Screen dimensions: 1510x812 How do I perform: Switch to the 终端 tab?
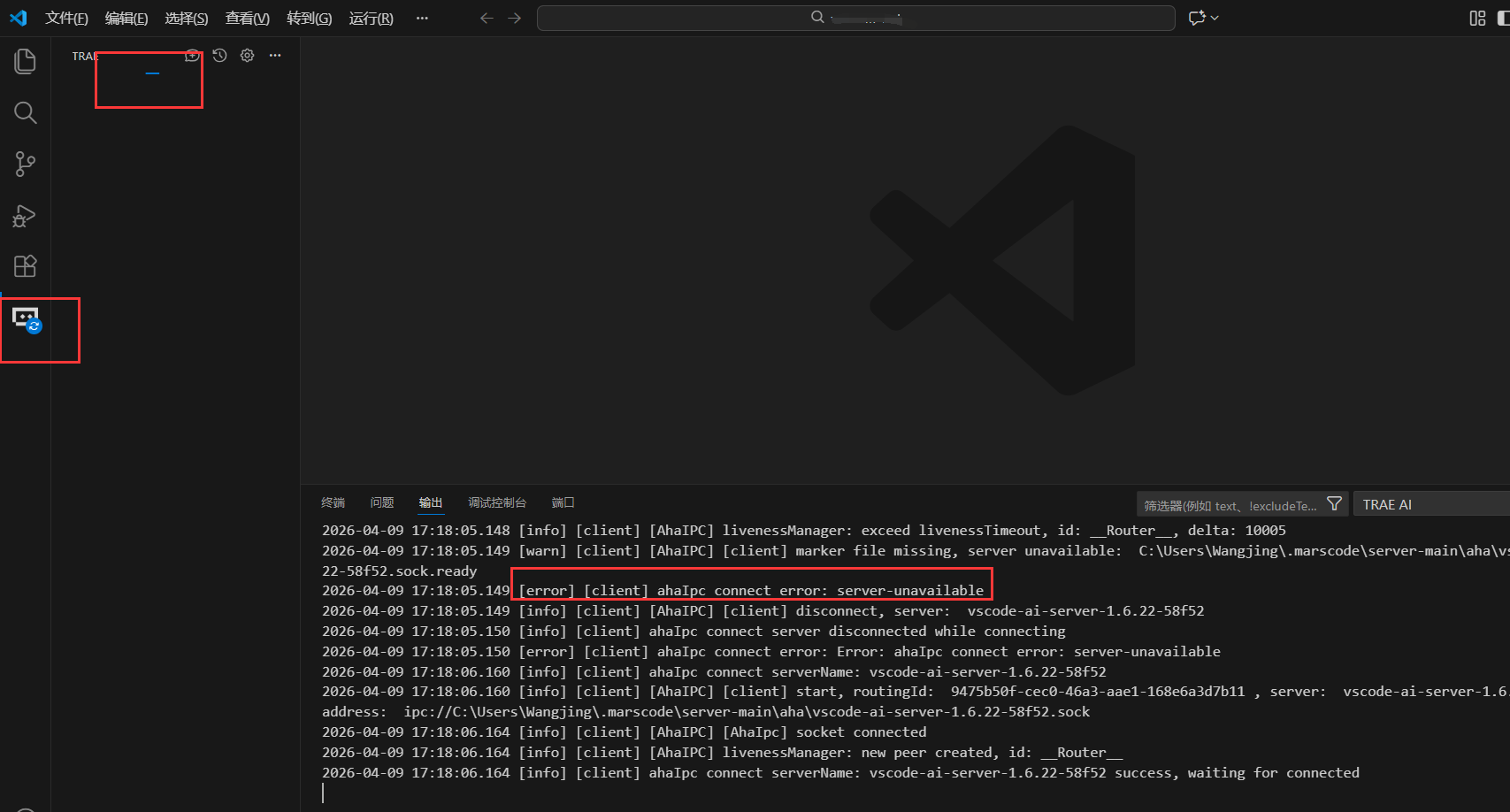click(333, 502)
